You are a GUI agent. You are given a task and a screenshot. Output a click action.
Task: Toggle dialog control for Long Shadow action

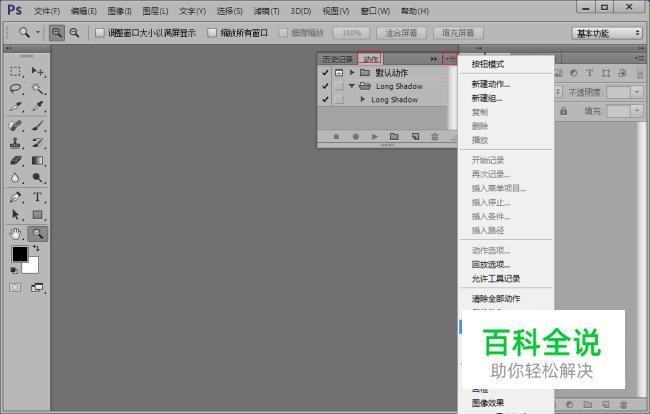tap(339, 99)
